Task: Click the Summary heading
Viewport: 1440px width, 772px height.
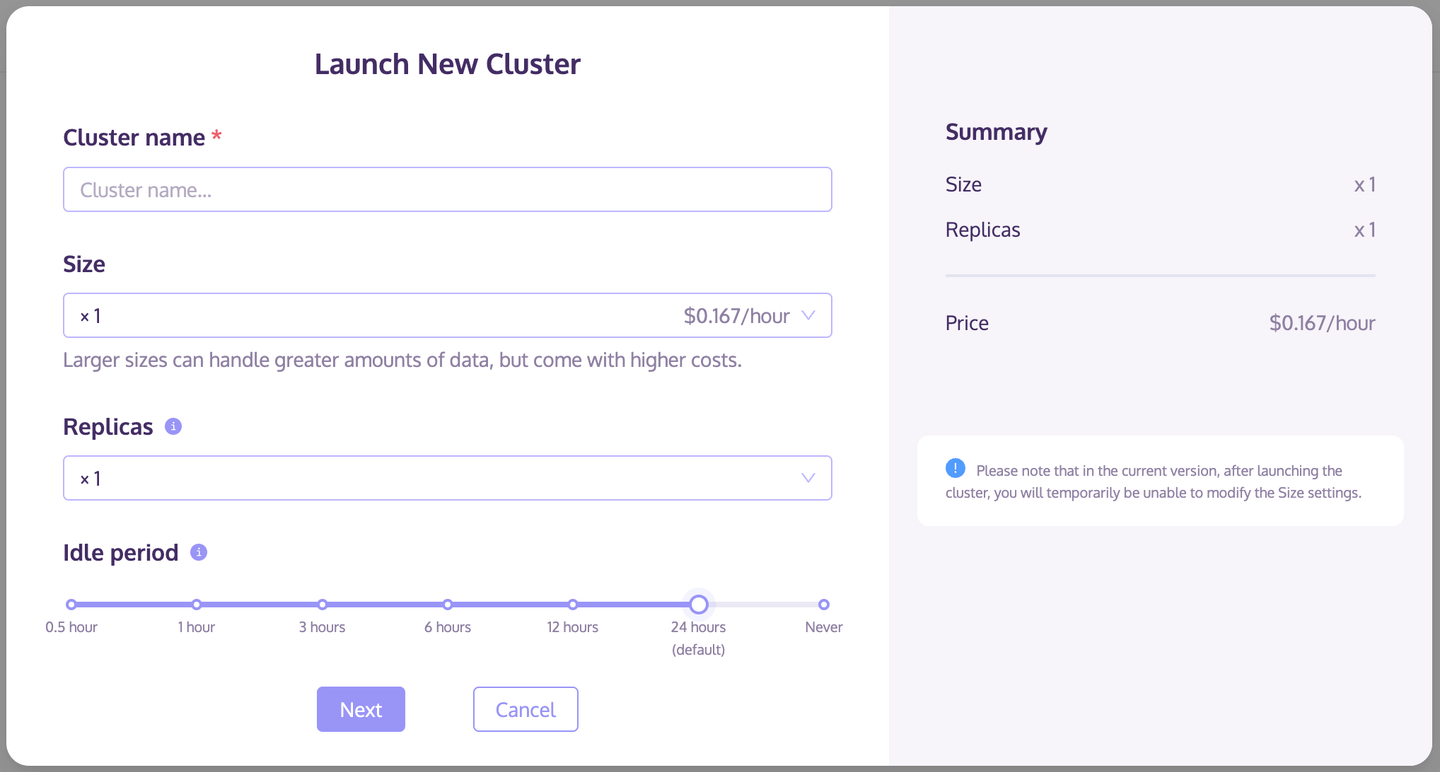Action: click(x=996, y=132)
